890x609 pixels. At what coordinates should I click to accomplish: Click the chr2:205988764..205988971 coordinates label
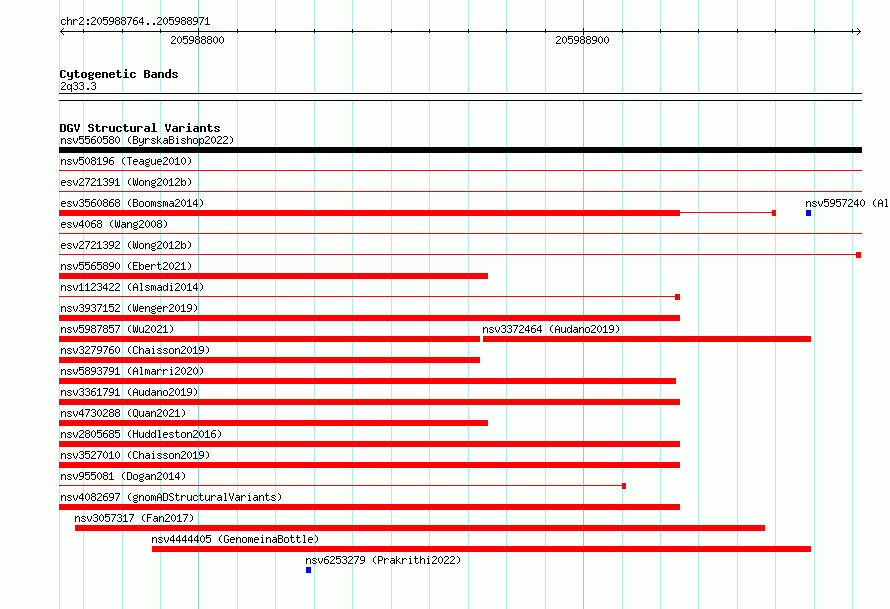pyautogui.click(x=135, y=21)
